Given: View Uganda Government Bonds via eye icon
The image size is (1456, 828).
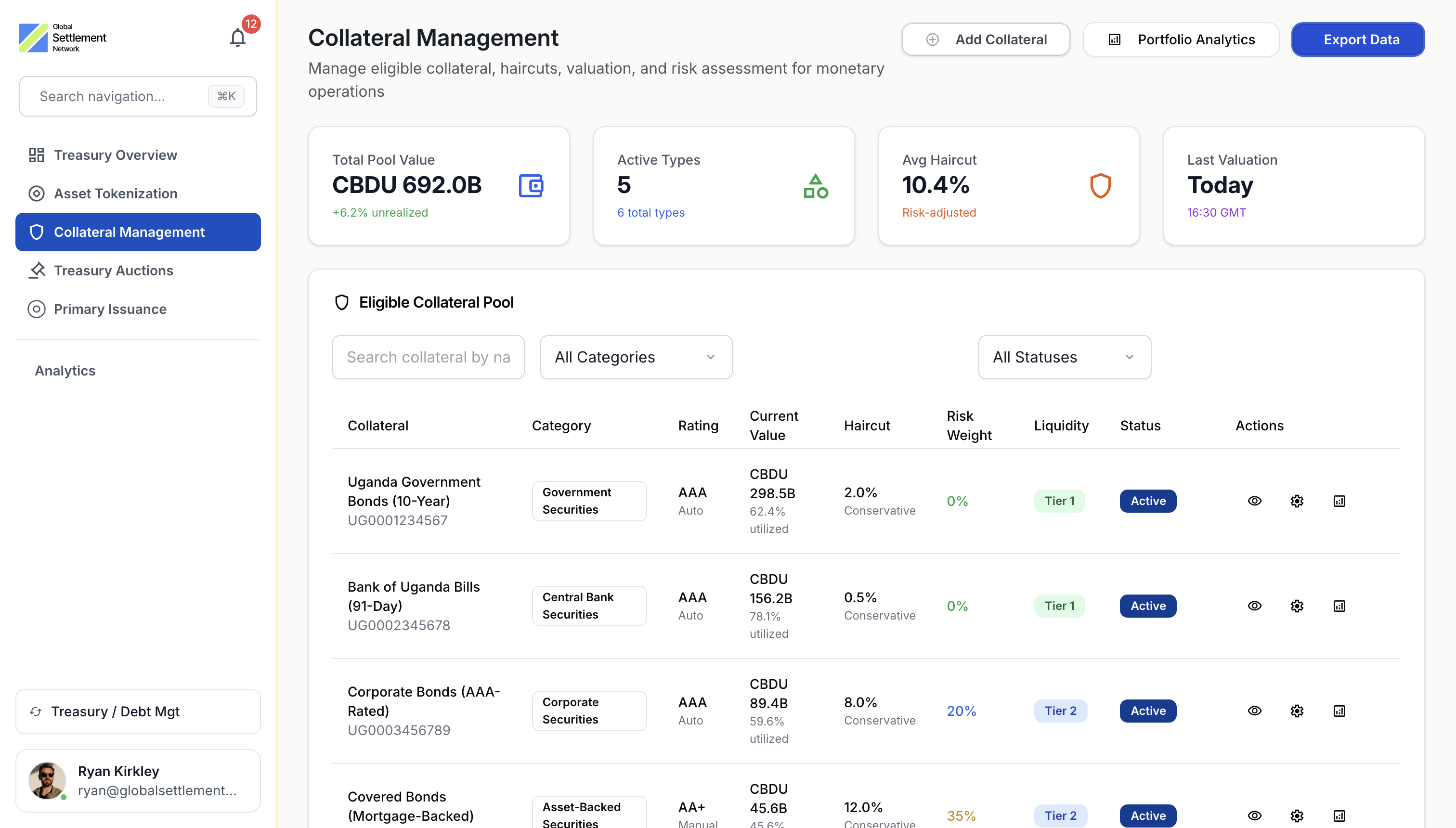Looking at the screenshot, I should [1254, 501].
